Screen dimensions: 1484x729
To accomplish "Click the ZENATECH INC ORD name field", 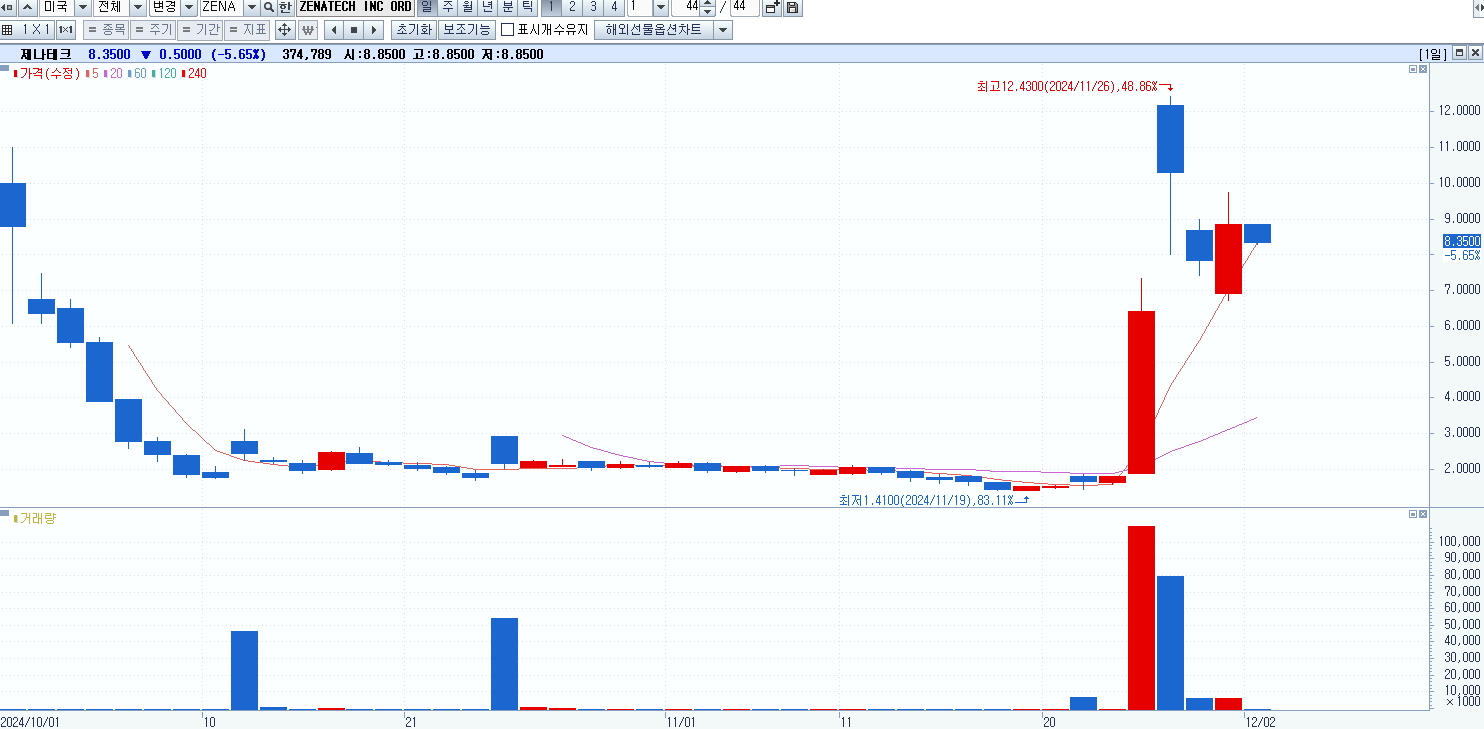I will point(355,7).
